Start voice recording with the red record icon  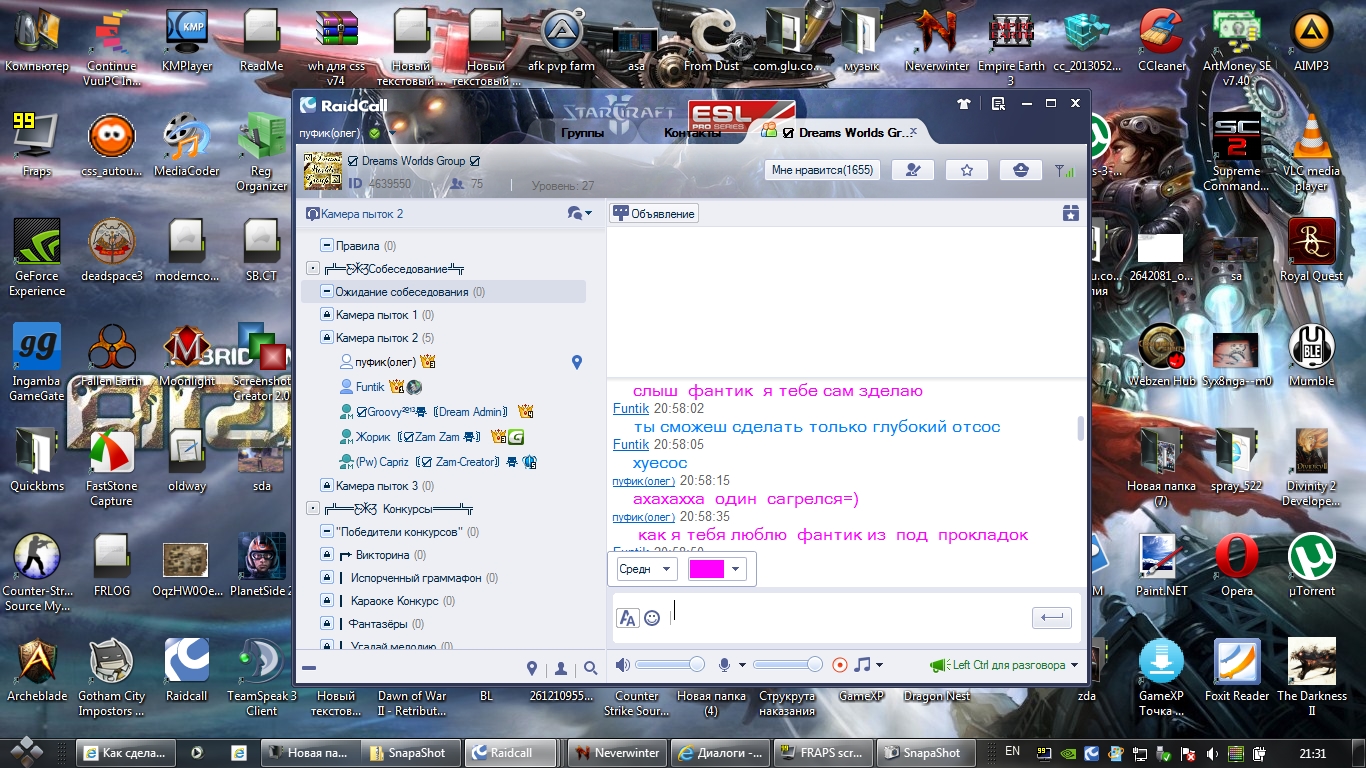[x=840, y=665]
